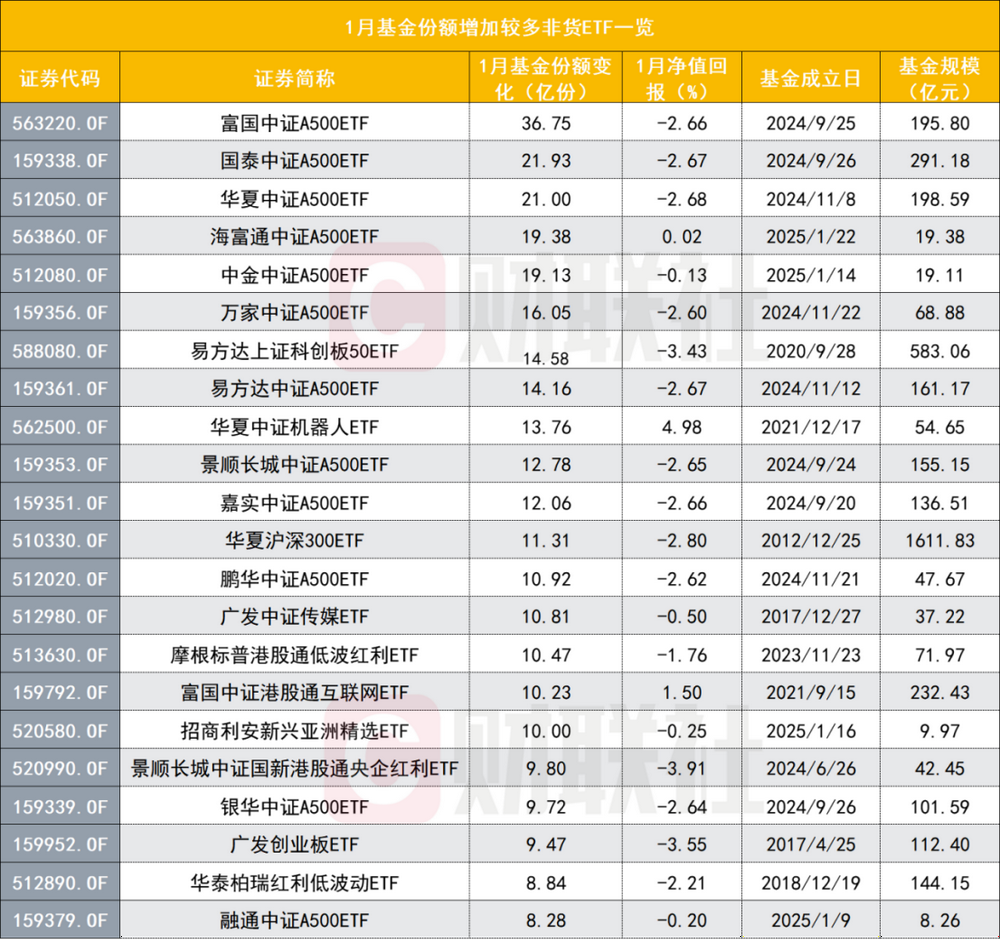Viewport: 1000px width, 940px height.
Task: Click the share change value 36.75
Action: [x=546, y=123]
